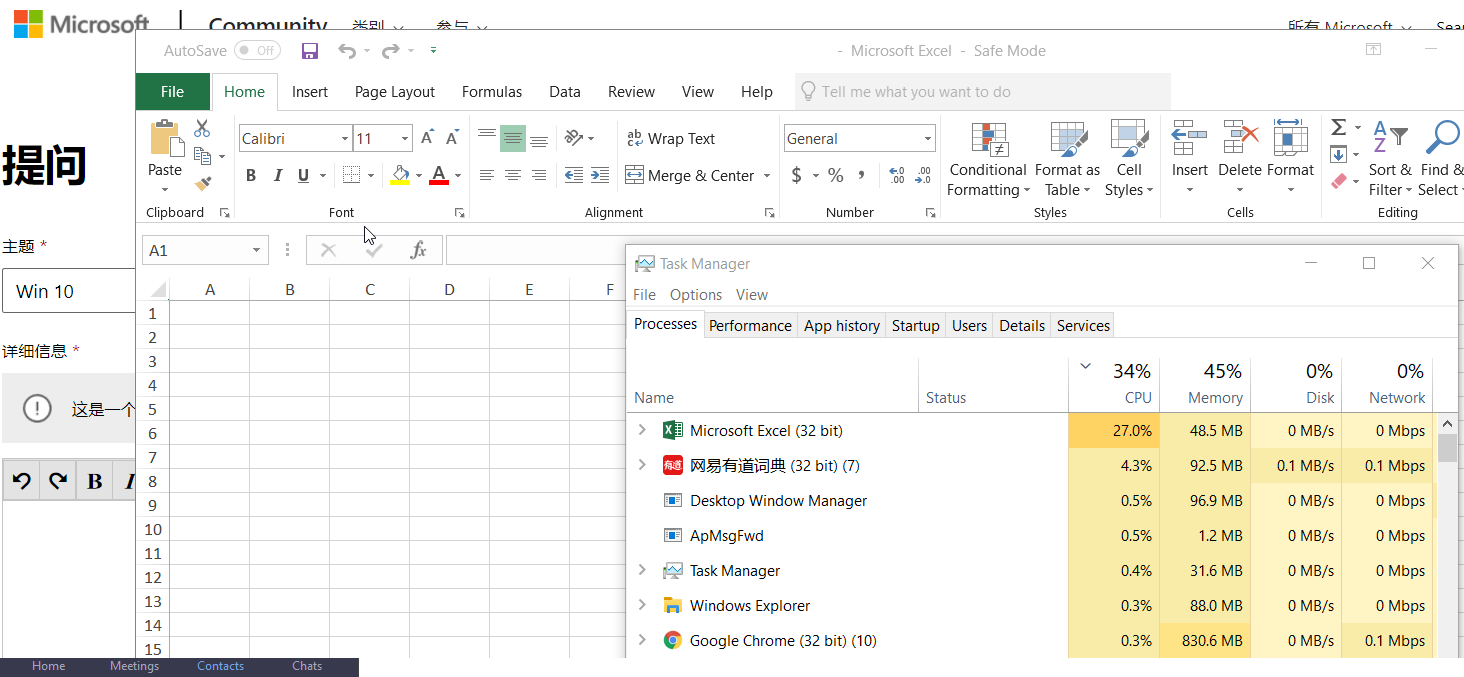This screenshot has width=1464, height=677.
Task: Open Options menu in Task Manager
Action: pyautogui.click(x=696, y=294)
